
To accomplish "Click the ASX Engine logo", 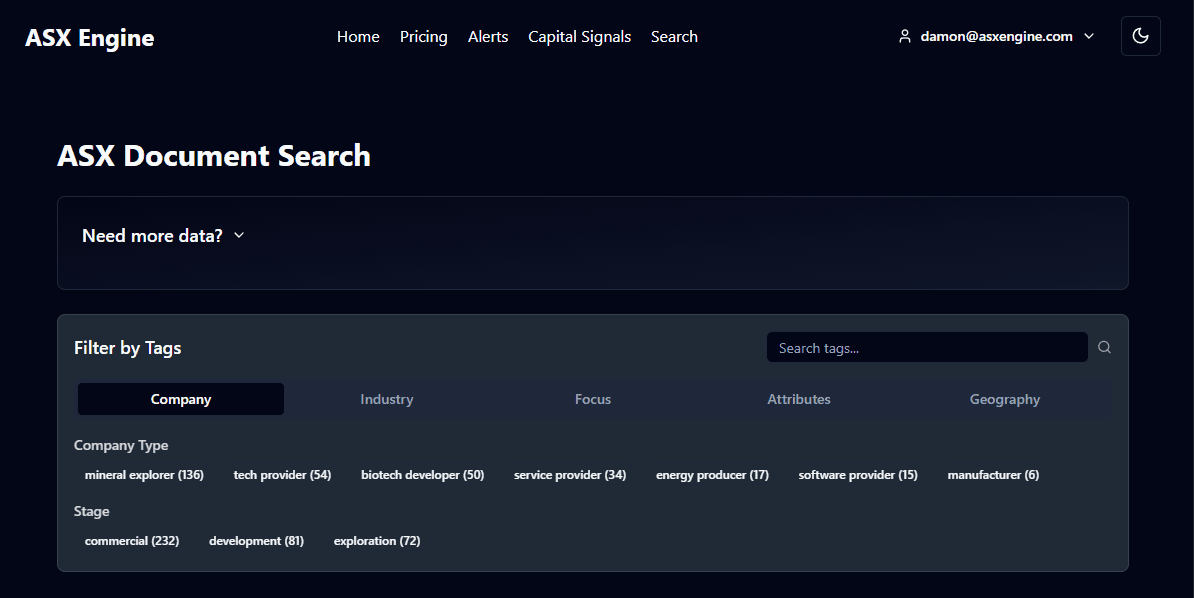I will point(90,38).
